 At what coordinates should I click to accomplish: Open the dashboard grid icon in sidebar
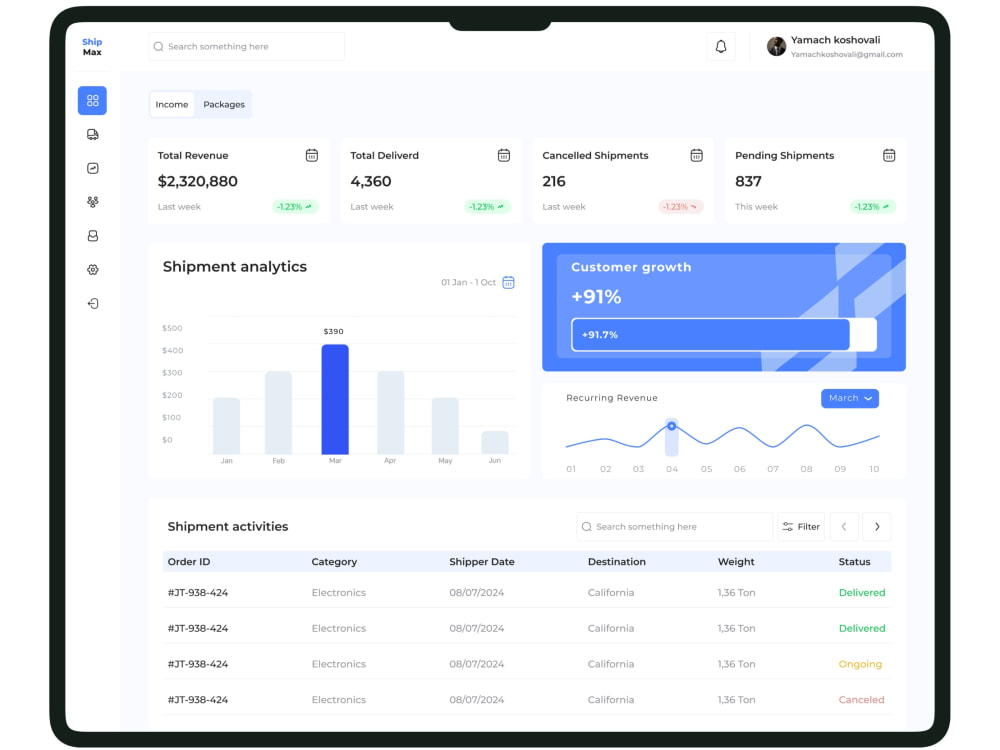(92, 101)
